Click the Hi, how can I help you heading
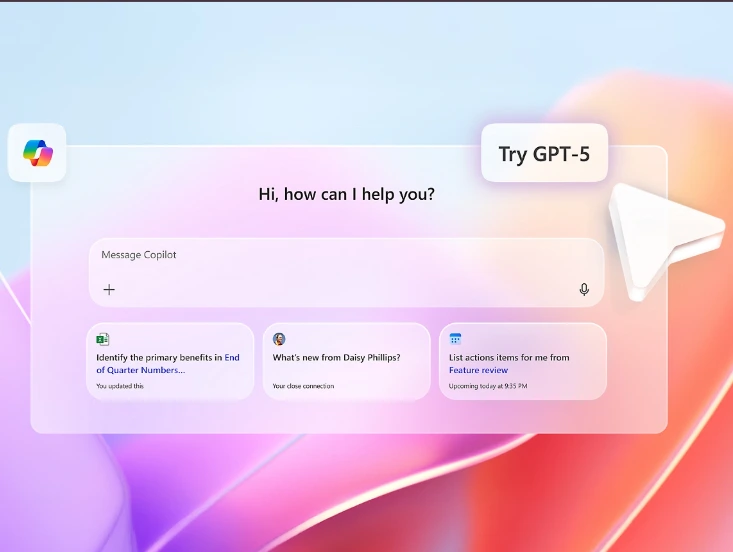733x552 pixels. [347, 194]
